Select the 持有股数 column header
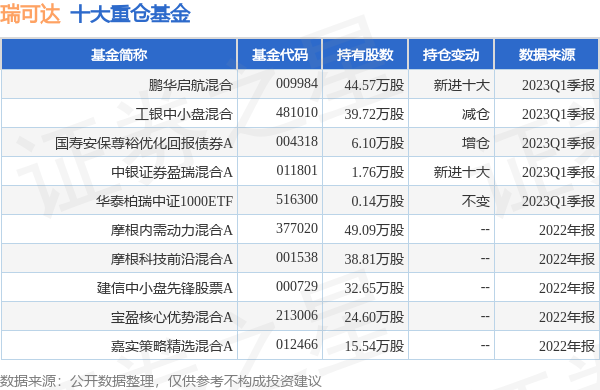Screen dimensions: 600x390 pyautogui.click(x=365, y=55)
